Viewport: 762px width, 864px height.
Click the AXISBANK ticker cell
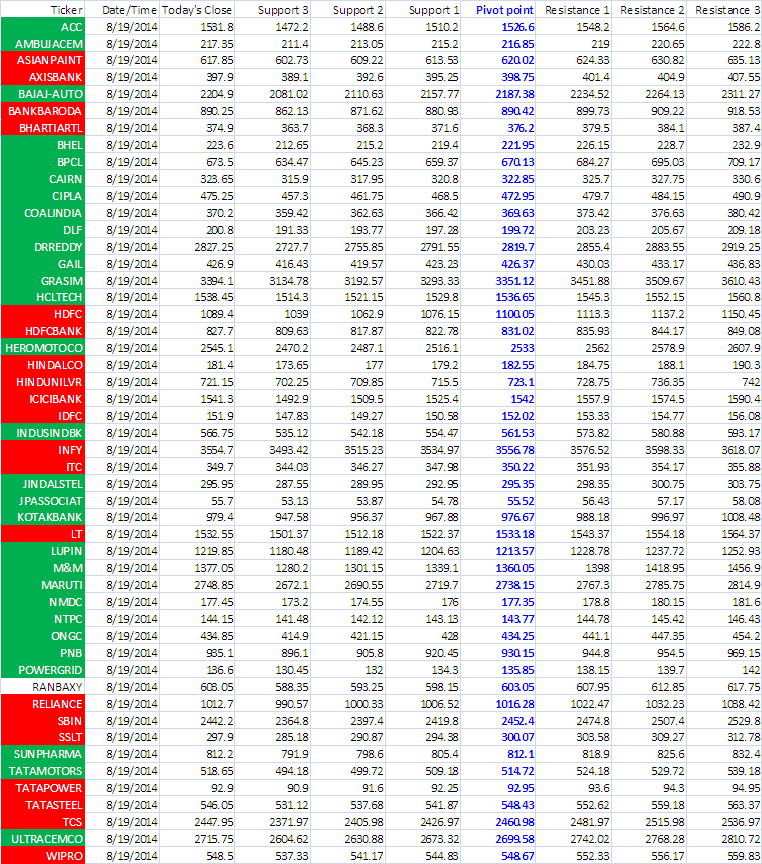(43, 78)
